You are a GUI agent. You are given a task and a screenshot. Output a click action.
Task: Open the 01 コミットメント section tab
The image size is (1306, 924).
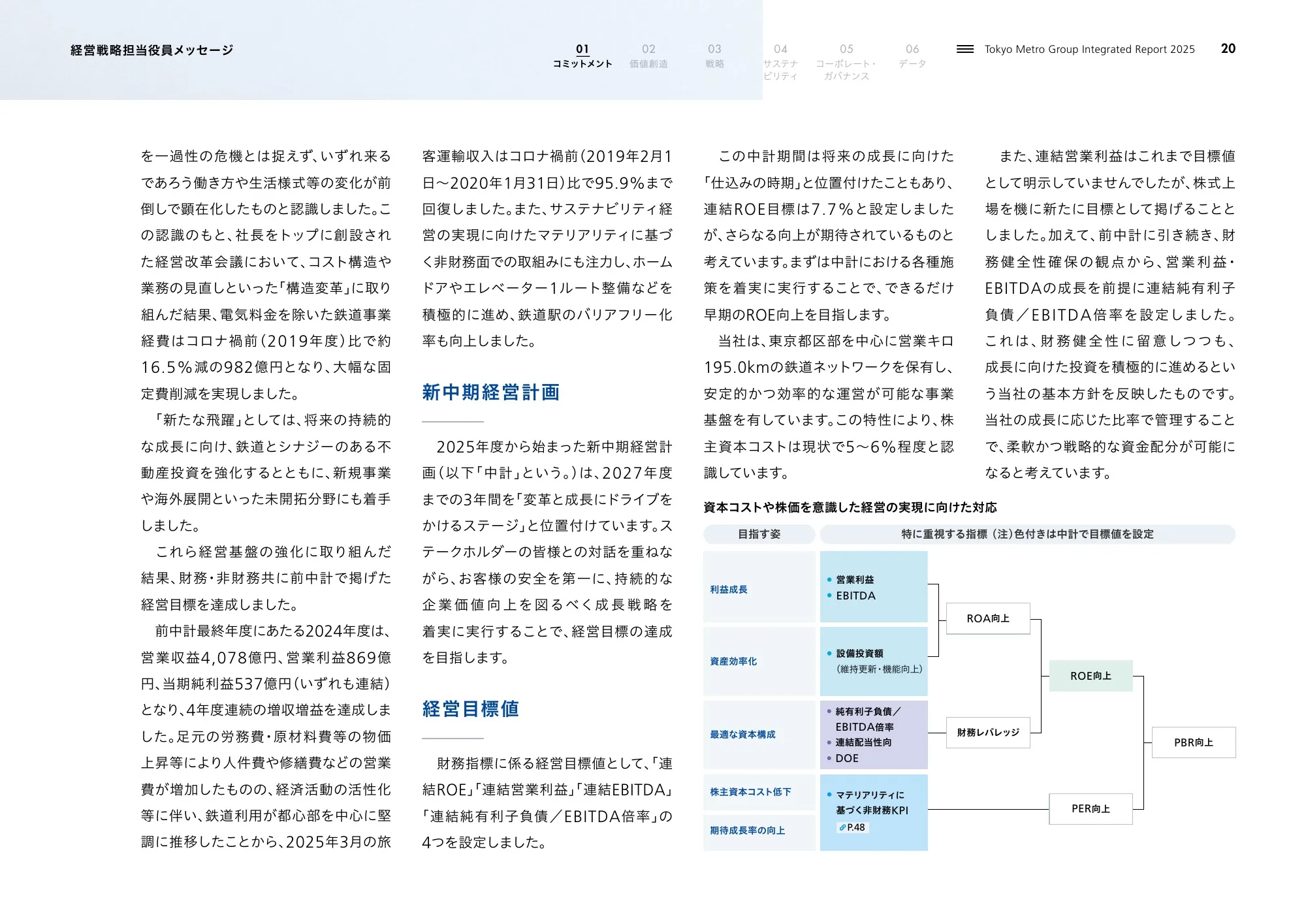(582, 56)
